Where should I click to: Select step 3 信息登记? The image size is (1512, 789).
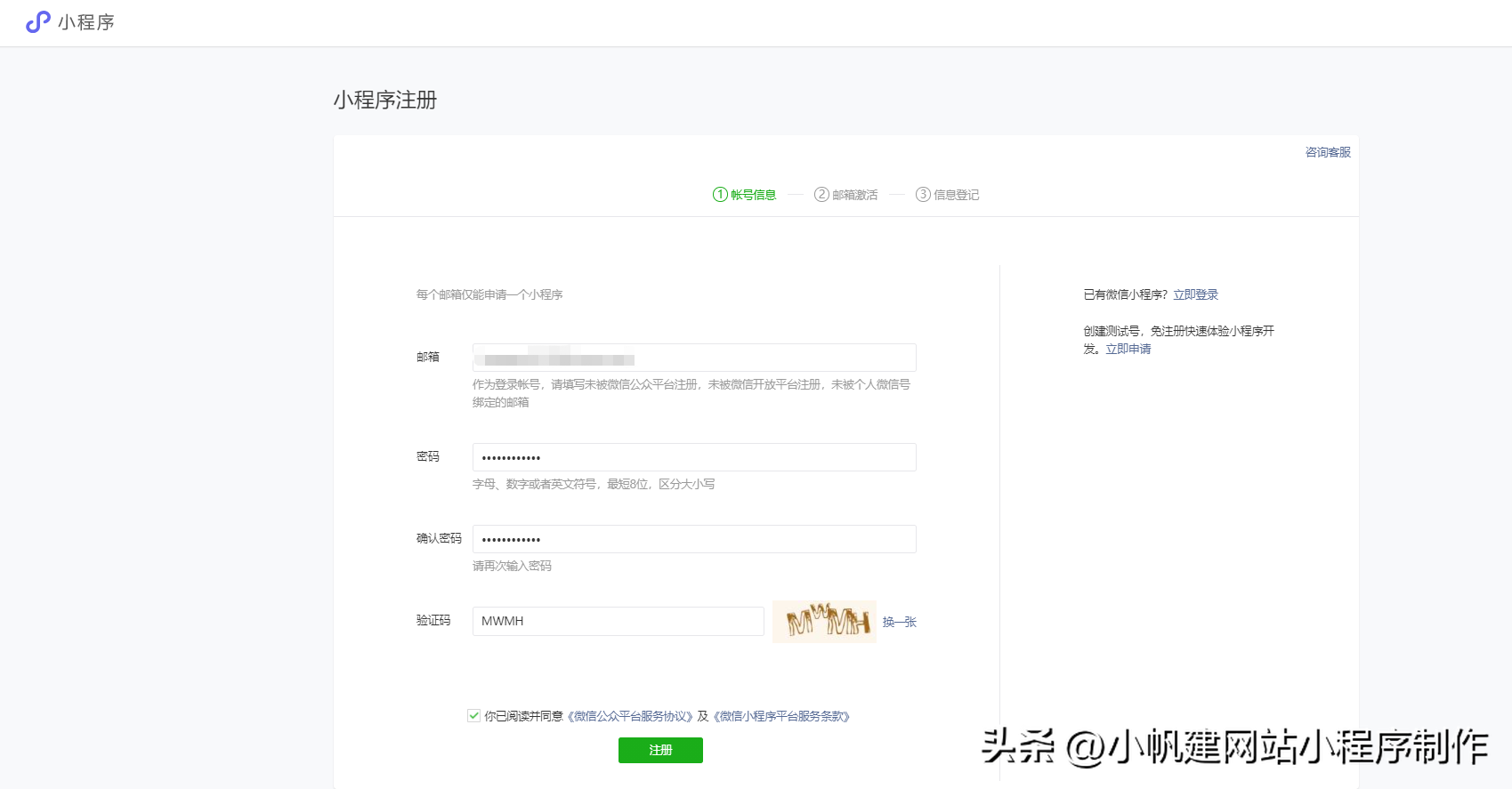pyautogui.click(x=947, y=195)
